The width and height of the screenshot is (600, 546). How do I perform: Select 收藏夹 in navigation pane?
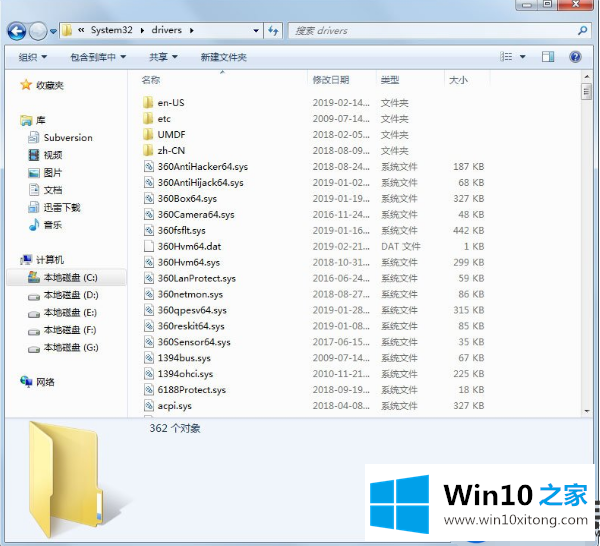50,85
